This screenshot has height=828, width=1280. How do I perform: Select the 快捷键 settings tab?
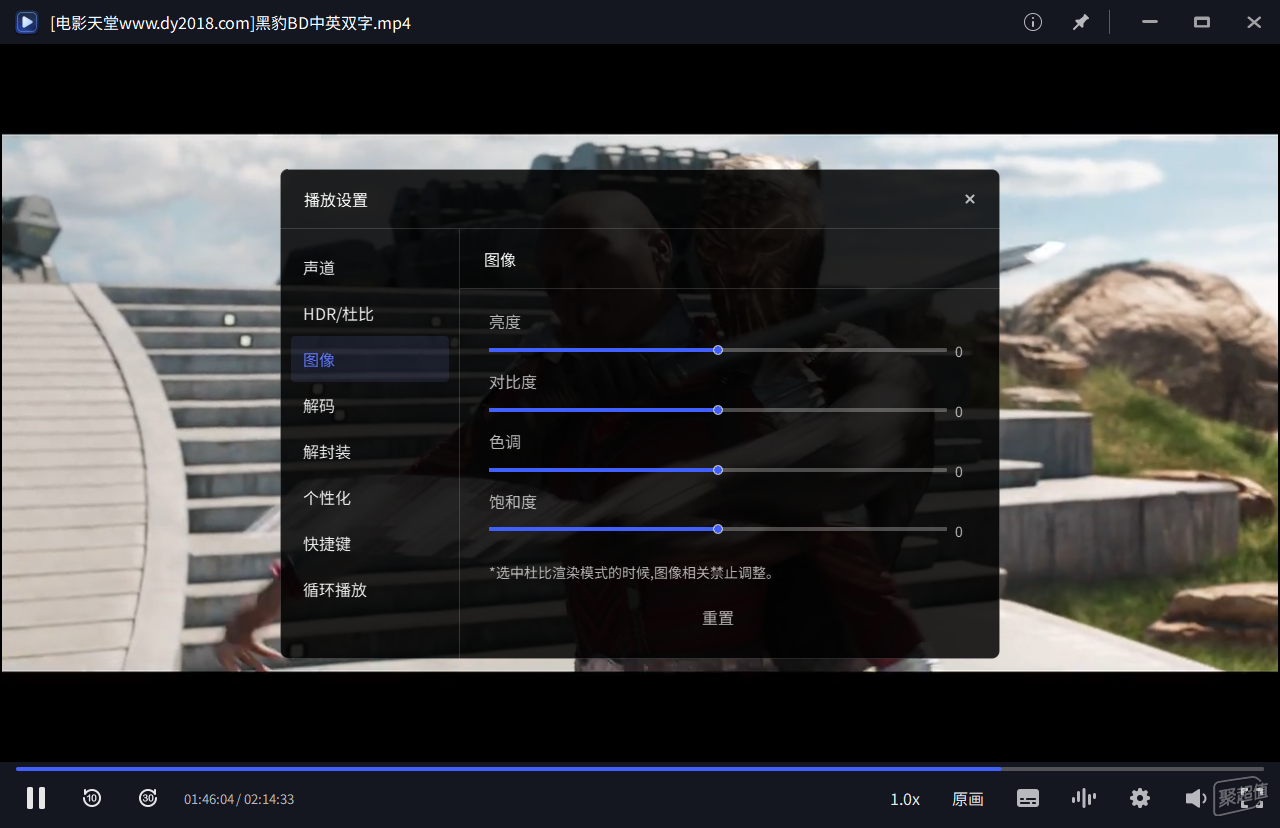pos(370,544)
